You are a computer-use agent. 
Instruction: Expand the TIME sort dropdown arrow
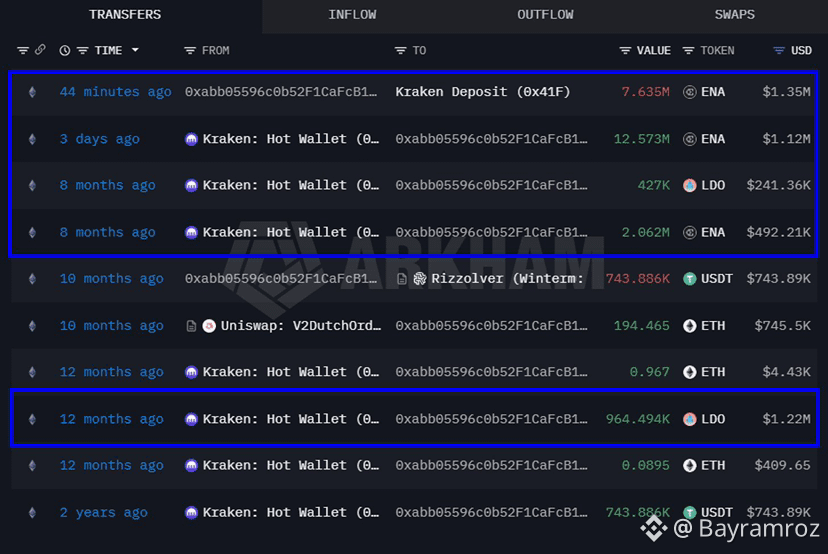135,50
